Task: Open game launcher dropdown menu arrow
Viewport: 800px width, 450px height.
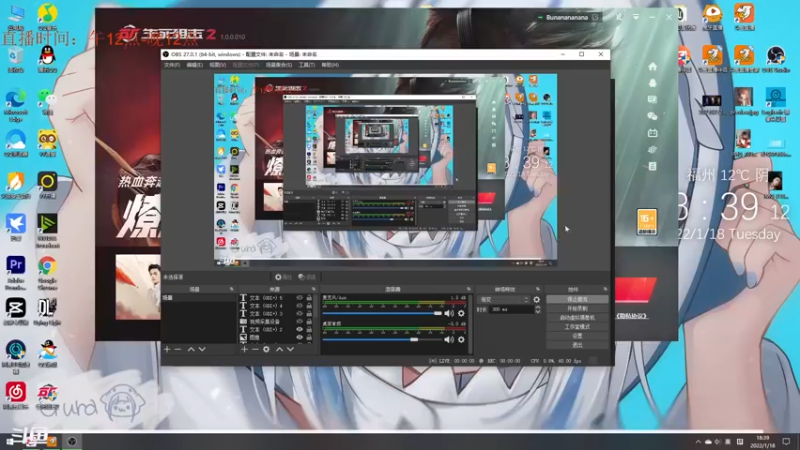Action: point(636,17)
